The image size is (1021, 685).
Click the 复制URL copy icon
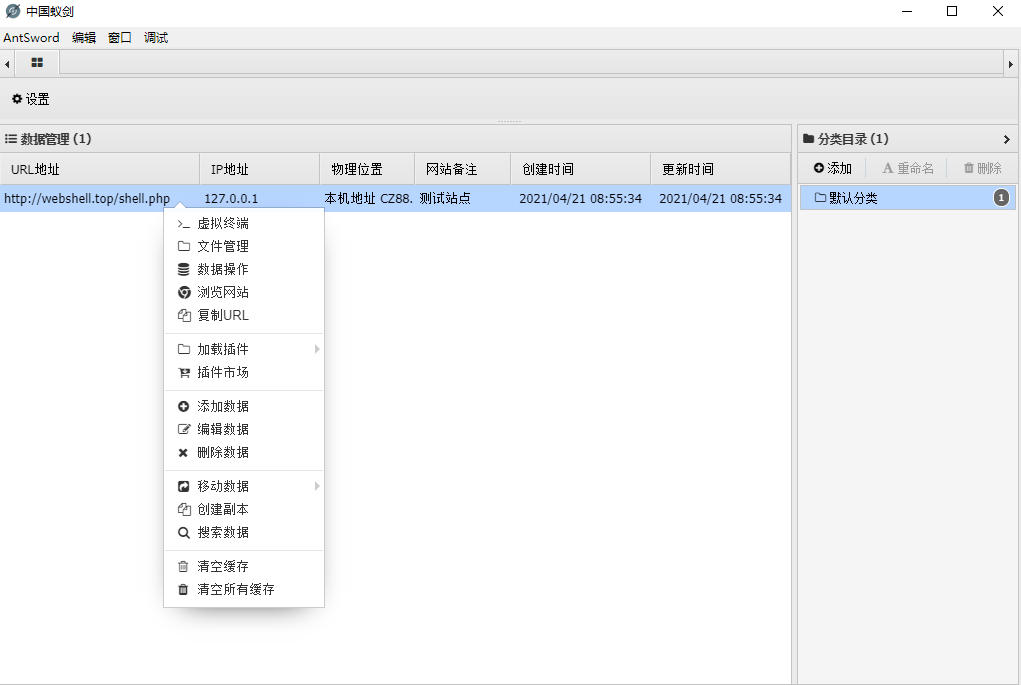click(x=183, y=315)
